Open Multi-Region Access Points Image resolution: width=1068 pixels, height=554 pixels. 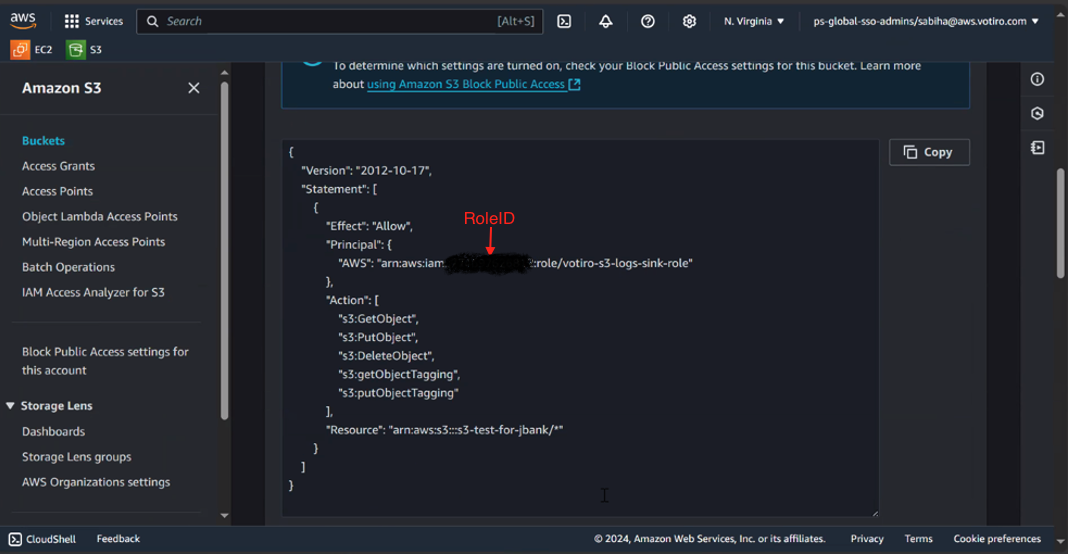tap(93, 241)
